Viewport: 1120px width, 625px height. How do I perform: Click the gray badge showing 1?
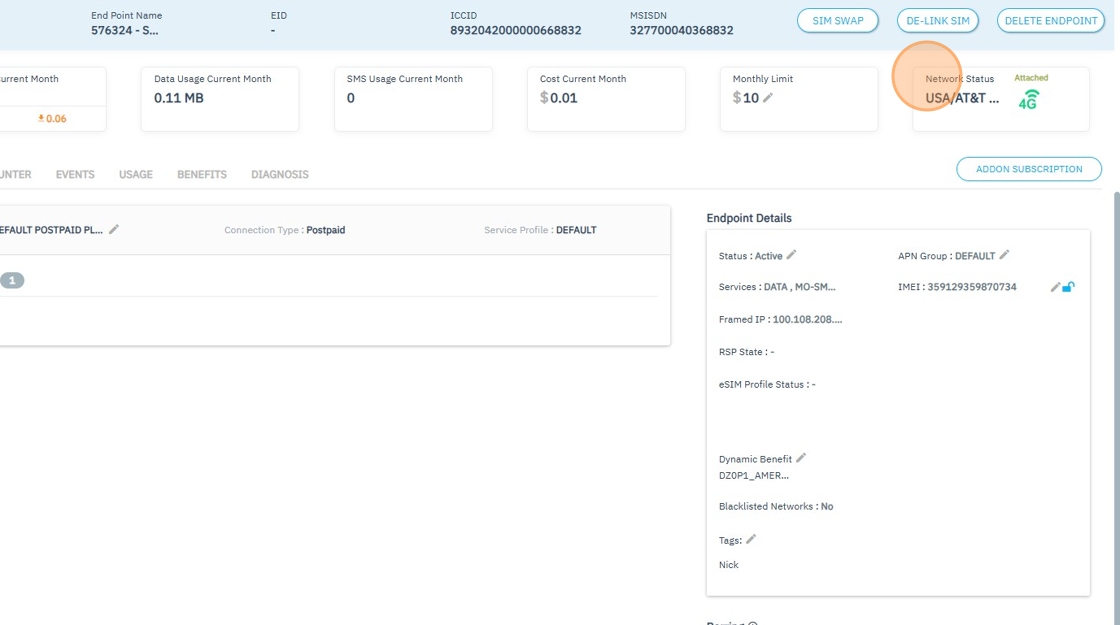(11, 280)
